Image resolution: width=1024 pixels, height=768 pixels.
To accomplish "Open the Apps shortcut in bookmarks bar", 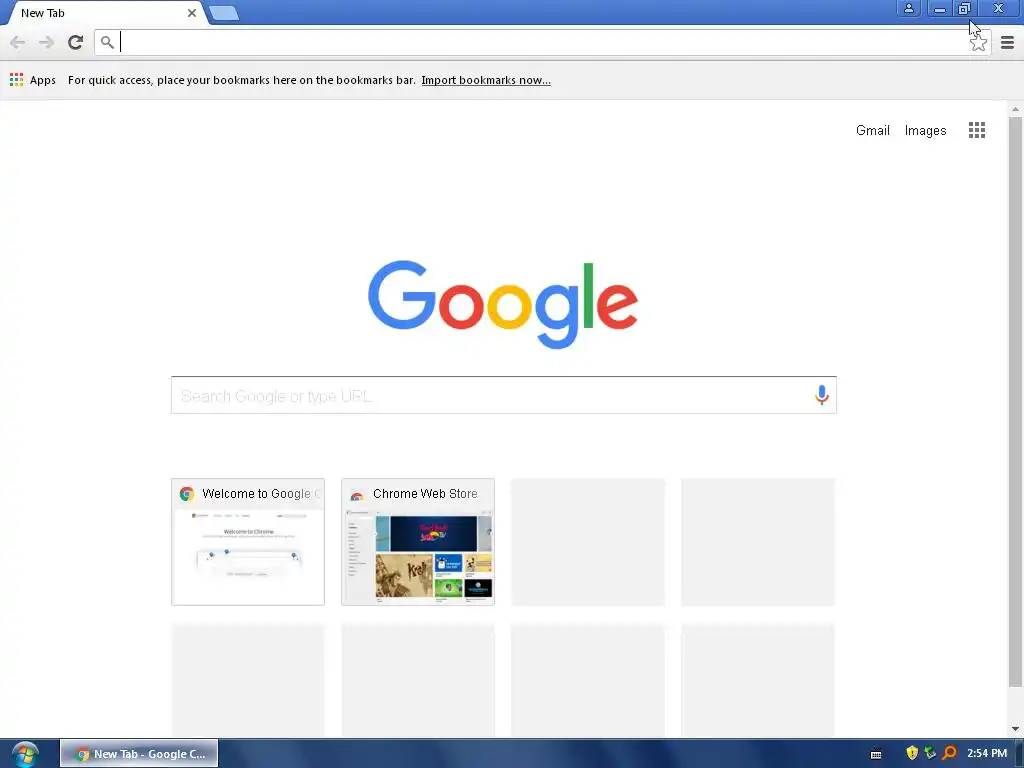I will (33, 80).
